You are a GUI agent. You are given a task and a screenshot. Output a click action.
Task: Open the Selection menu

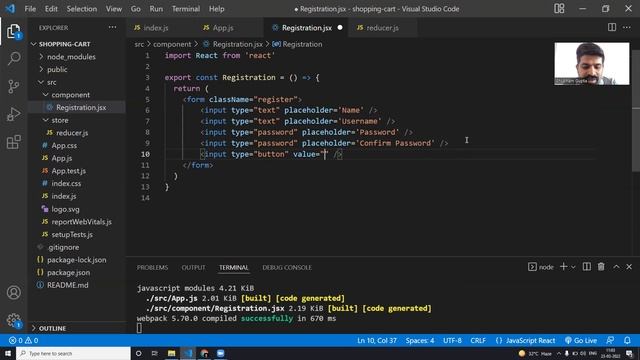pyautogui.click(x=82, y=9)
